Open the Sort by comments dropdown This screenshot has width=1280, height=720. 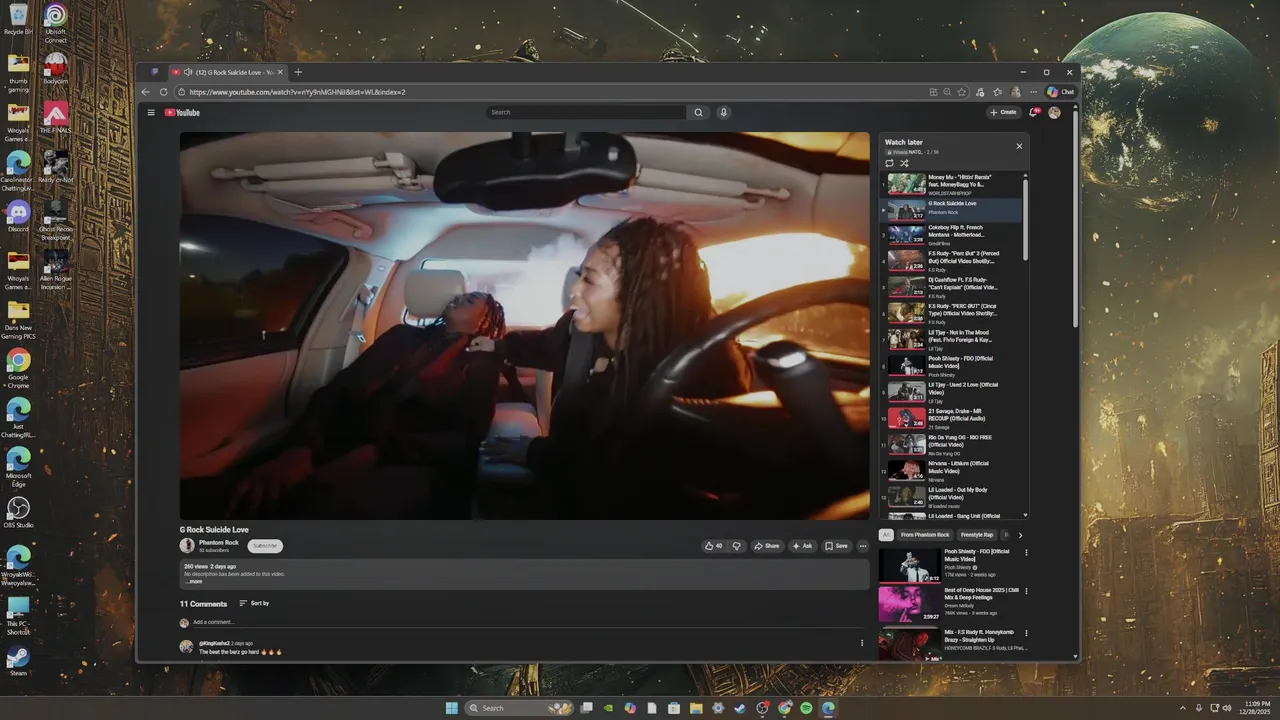point(254,604)
